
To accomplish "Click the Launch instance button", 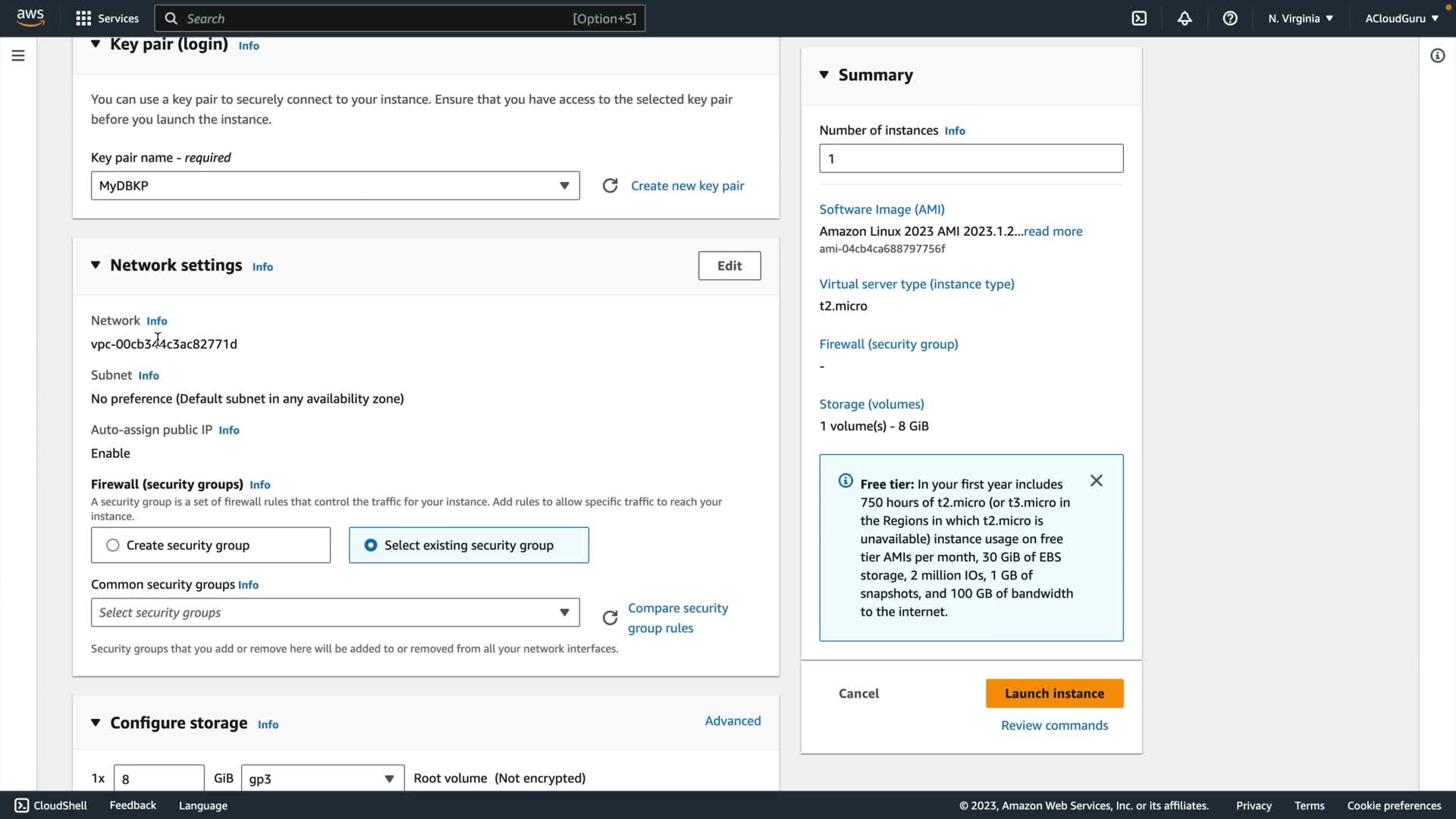I will point(1054,693).
